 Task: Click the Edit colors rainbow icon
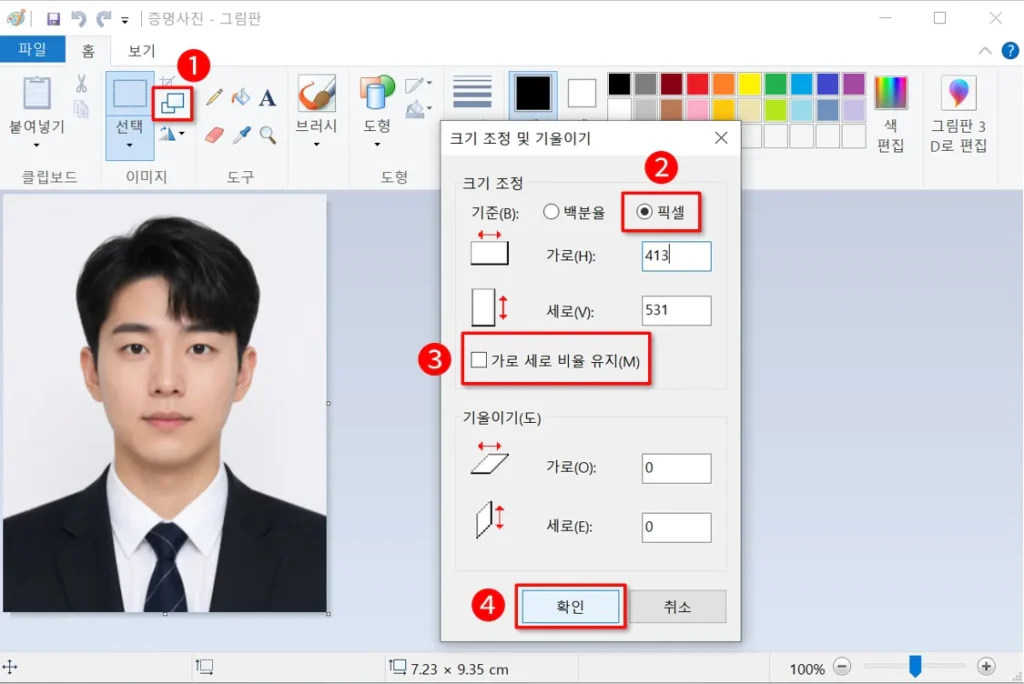[x=891, y=92]
